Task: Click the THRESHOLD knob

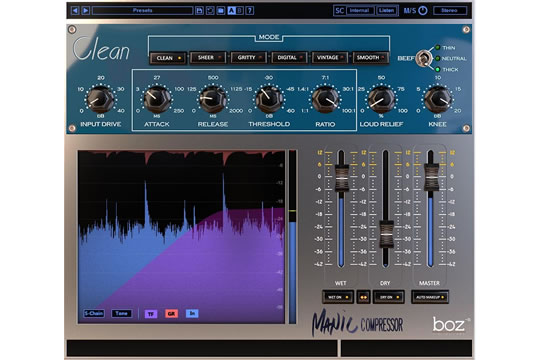Action: point(269,99)
